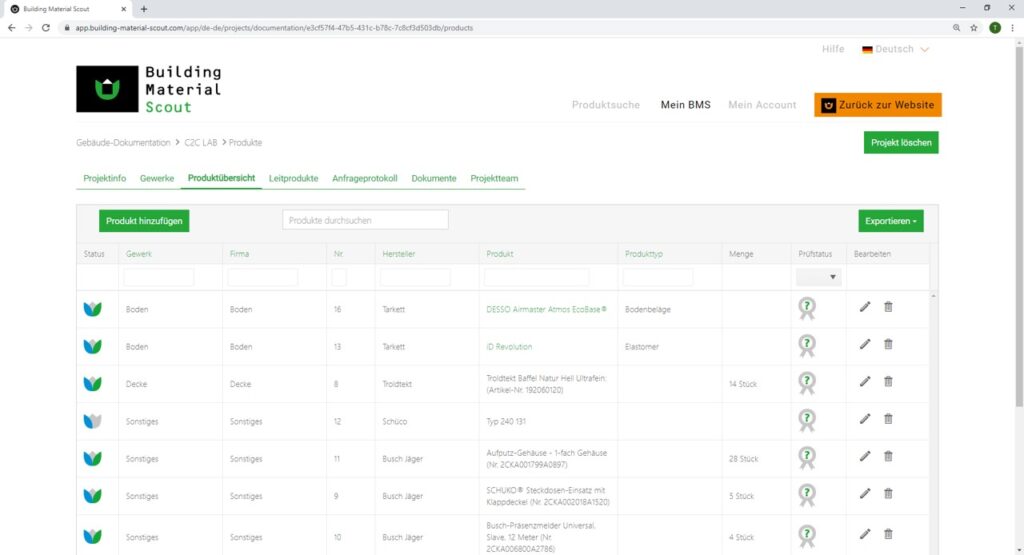Open Mein BMS in main navigation
1024x555 pixels.
tap(685, 104)
